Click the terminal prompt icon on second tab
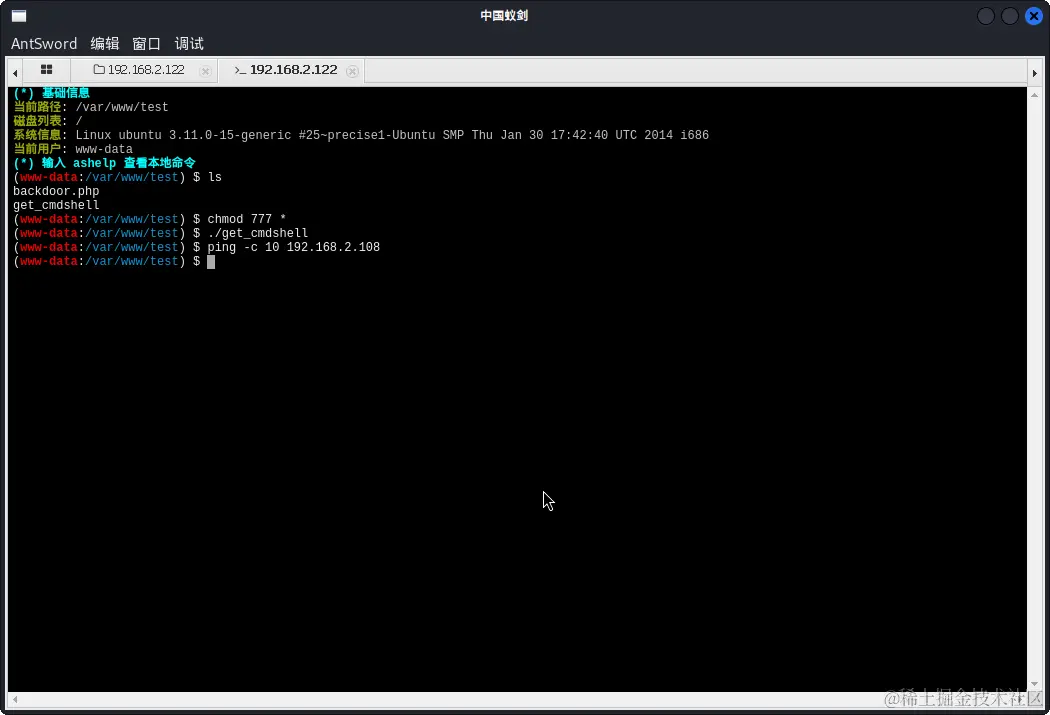 coord(240,70)
